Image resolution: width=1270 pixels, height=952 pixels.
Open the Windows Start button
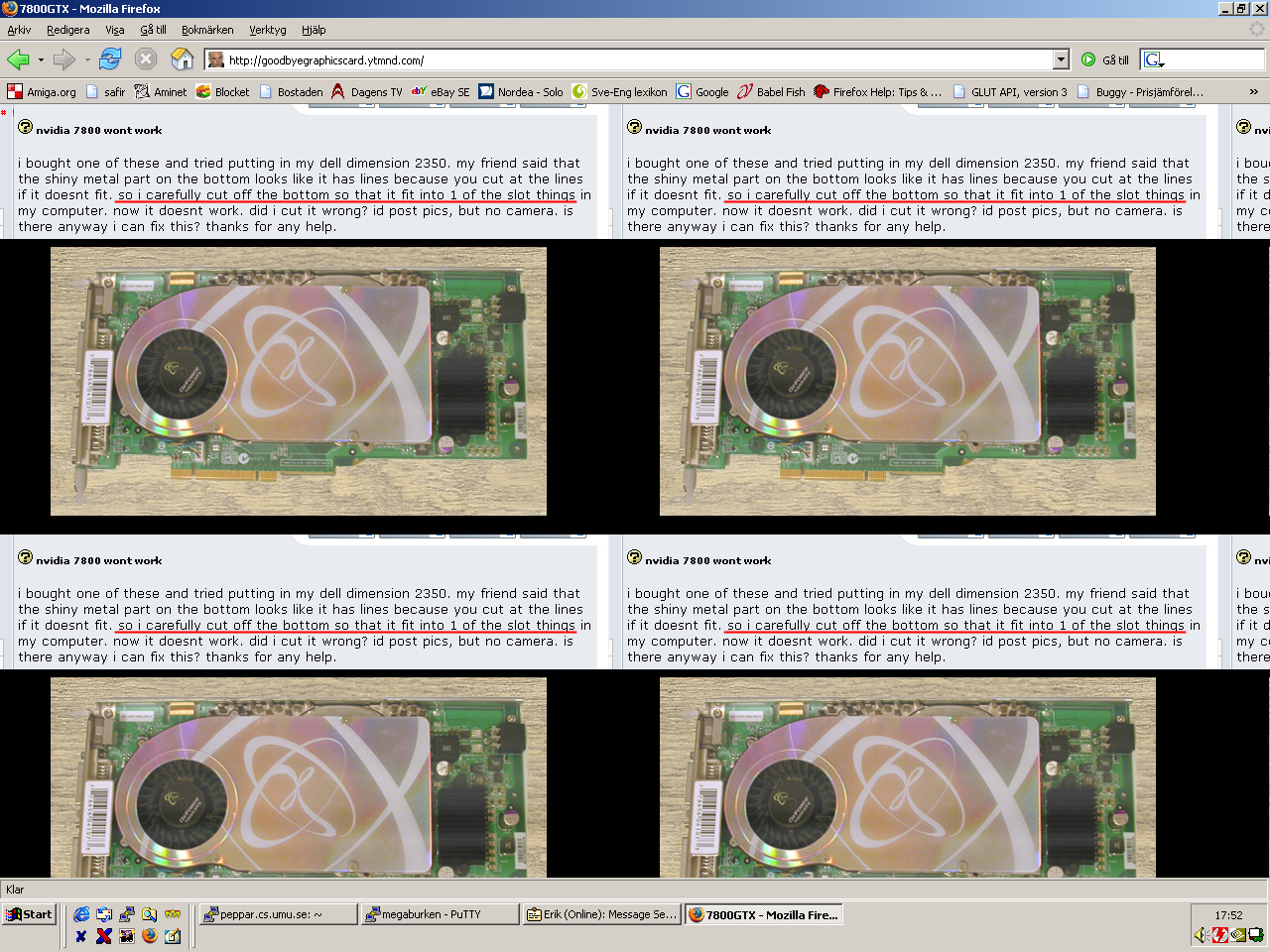point(29,914)
